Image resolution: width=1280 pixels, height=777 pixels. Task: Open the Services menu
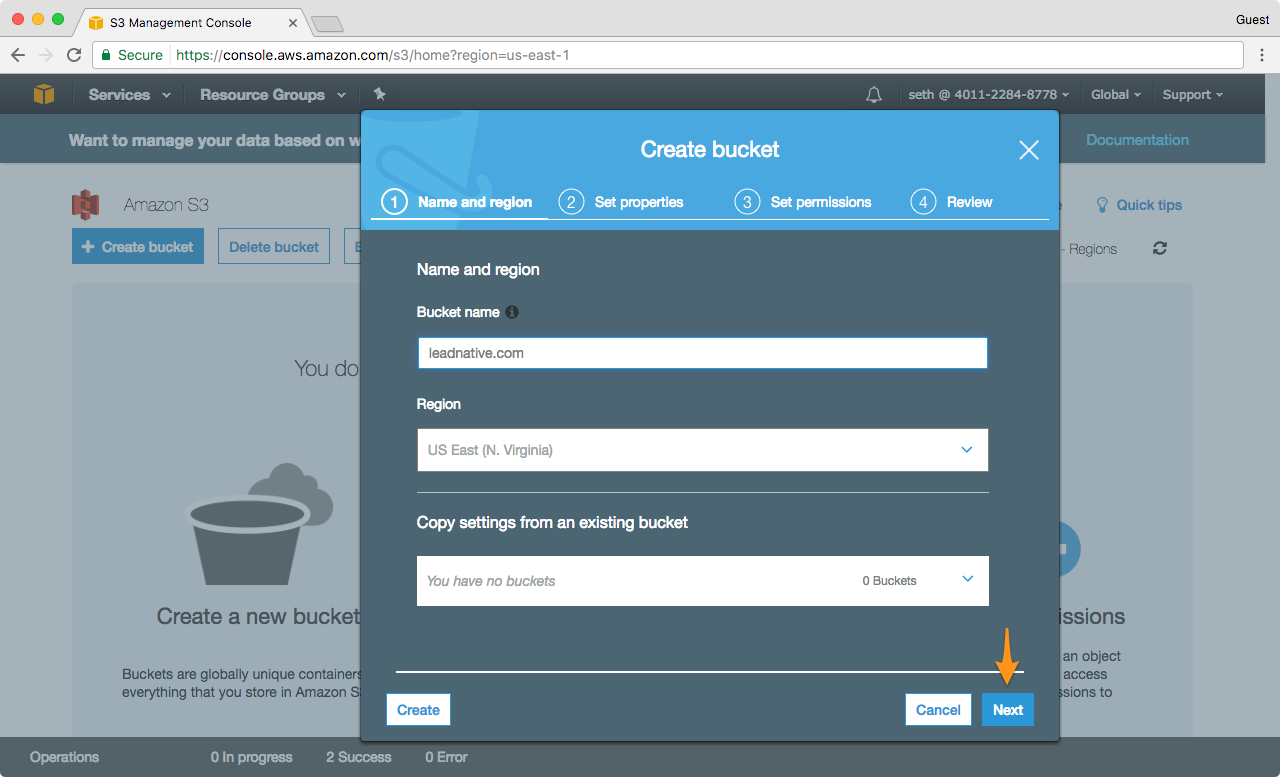[x=128, y=95]
